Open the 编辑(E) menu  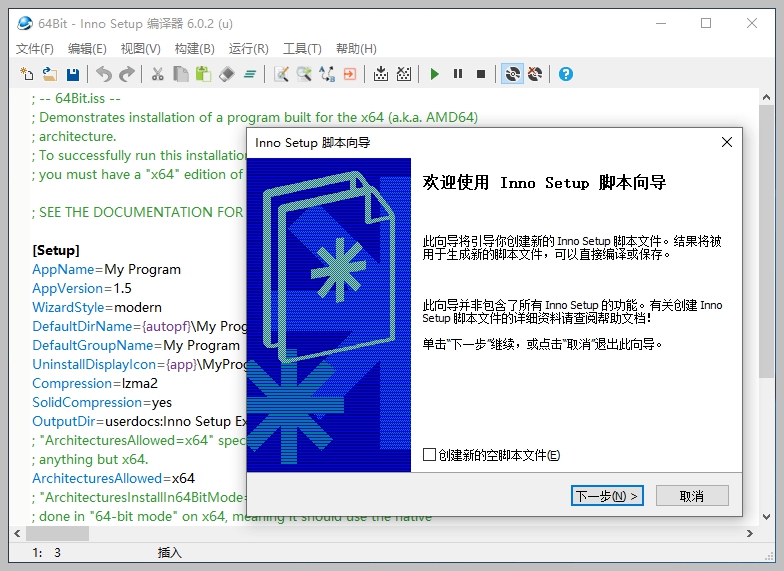coord(87,48)
